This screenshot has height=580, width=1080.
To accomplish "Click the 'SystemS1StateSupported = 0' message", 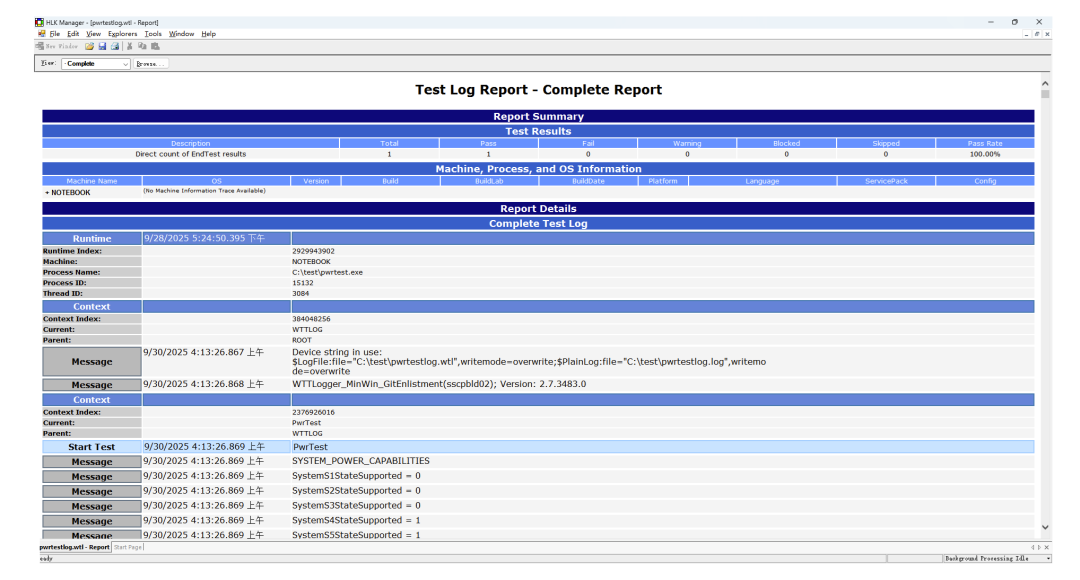I will coord(356,476).
